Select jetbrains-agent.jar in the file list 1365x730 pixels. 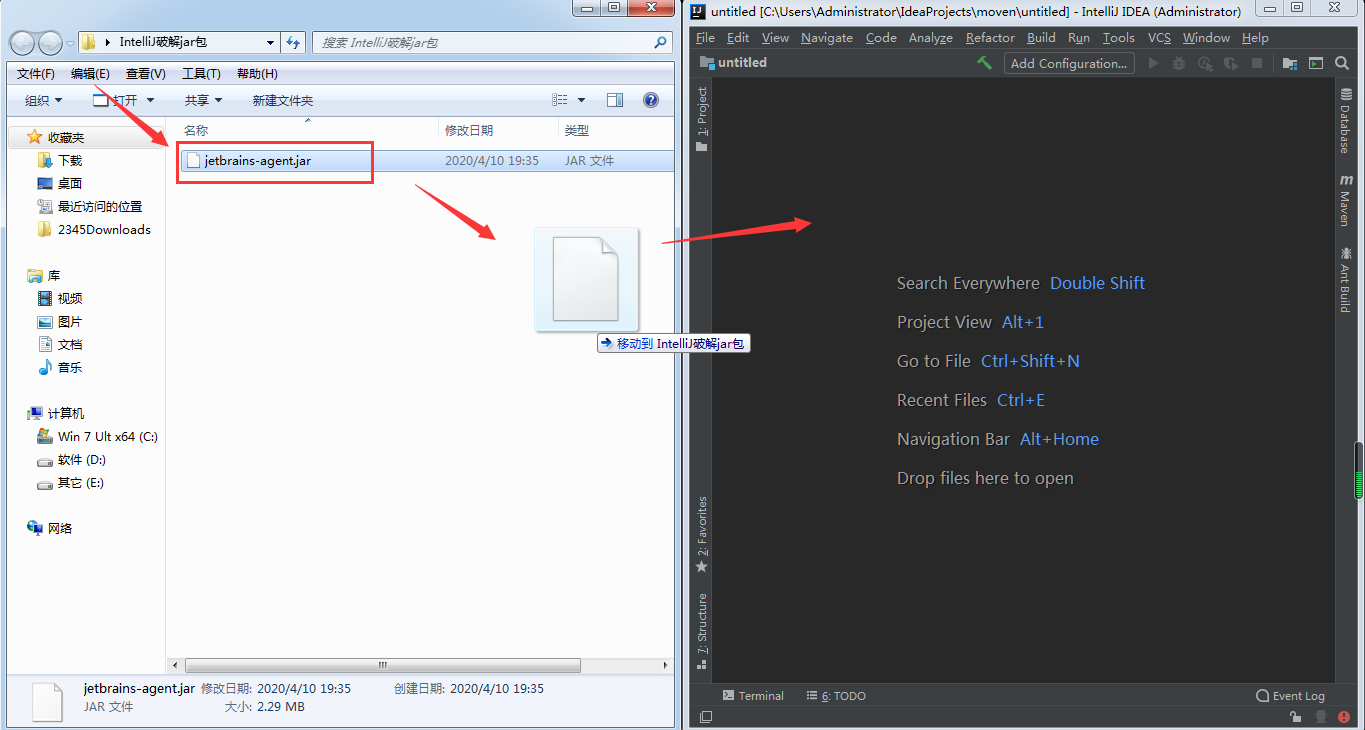pos(258,160)
